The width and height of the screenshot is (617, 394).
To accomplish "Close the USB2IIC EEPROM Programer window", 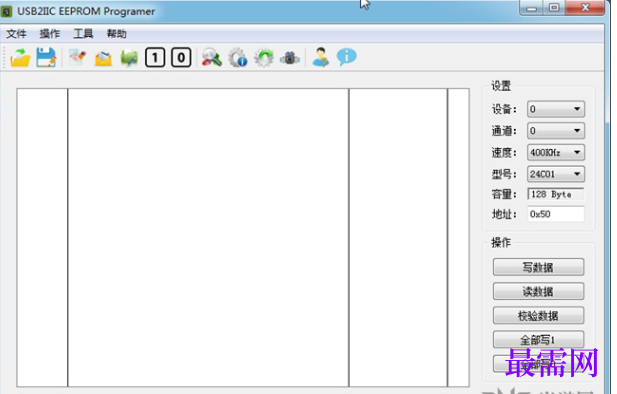I will click(585, 8).
